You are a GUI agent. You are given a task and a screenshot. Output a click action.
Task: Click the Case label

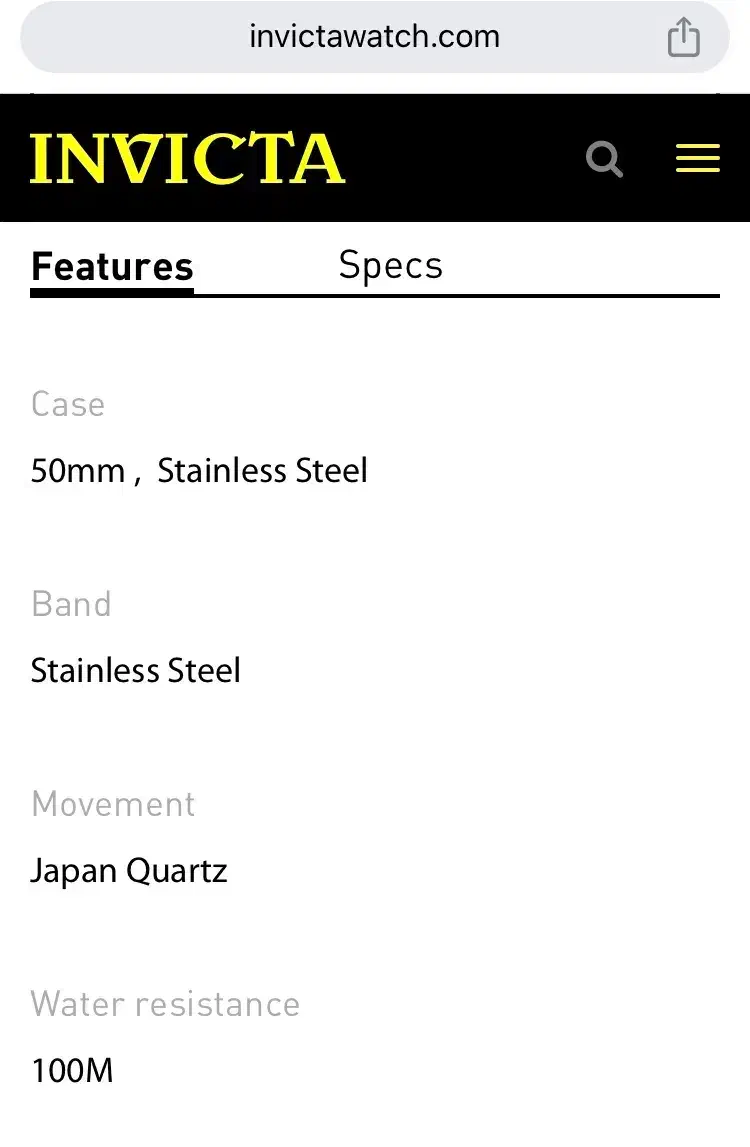coord(68,404)
